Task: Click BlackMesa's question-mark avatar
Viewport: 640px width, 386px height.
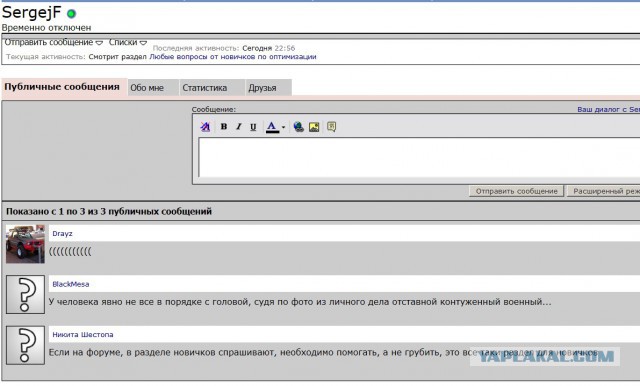Action: point(25,294)
